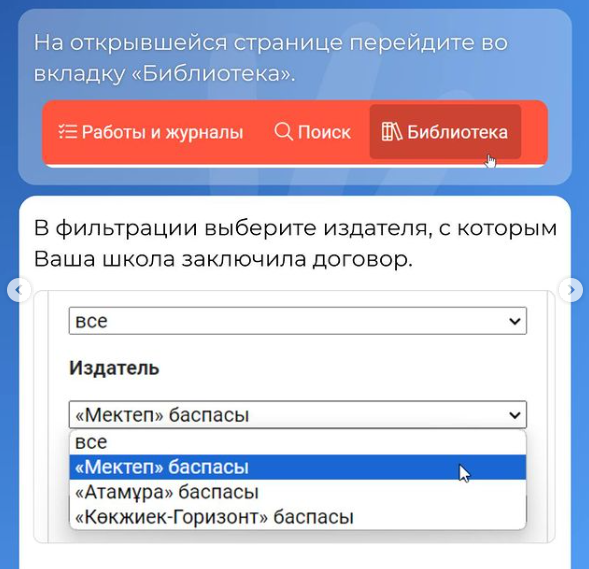The width and height of the screenshot is (589, 569).
Task: Click the red navigation bar's empty right edge
Action: [534, 132]
